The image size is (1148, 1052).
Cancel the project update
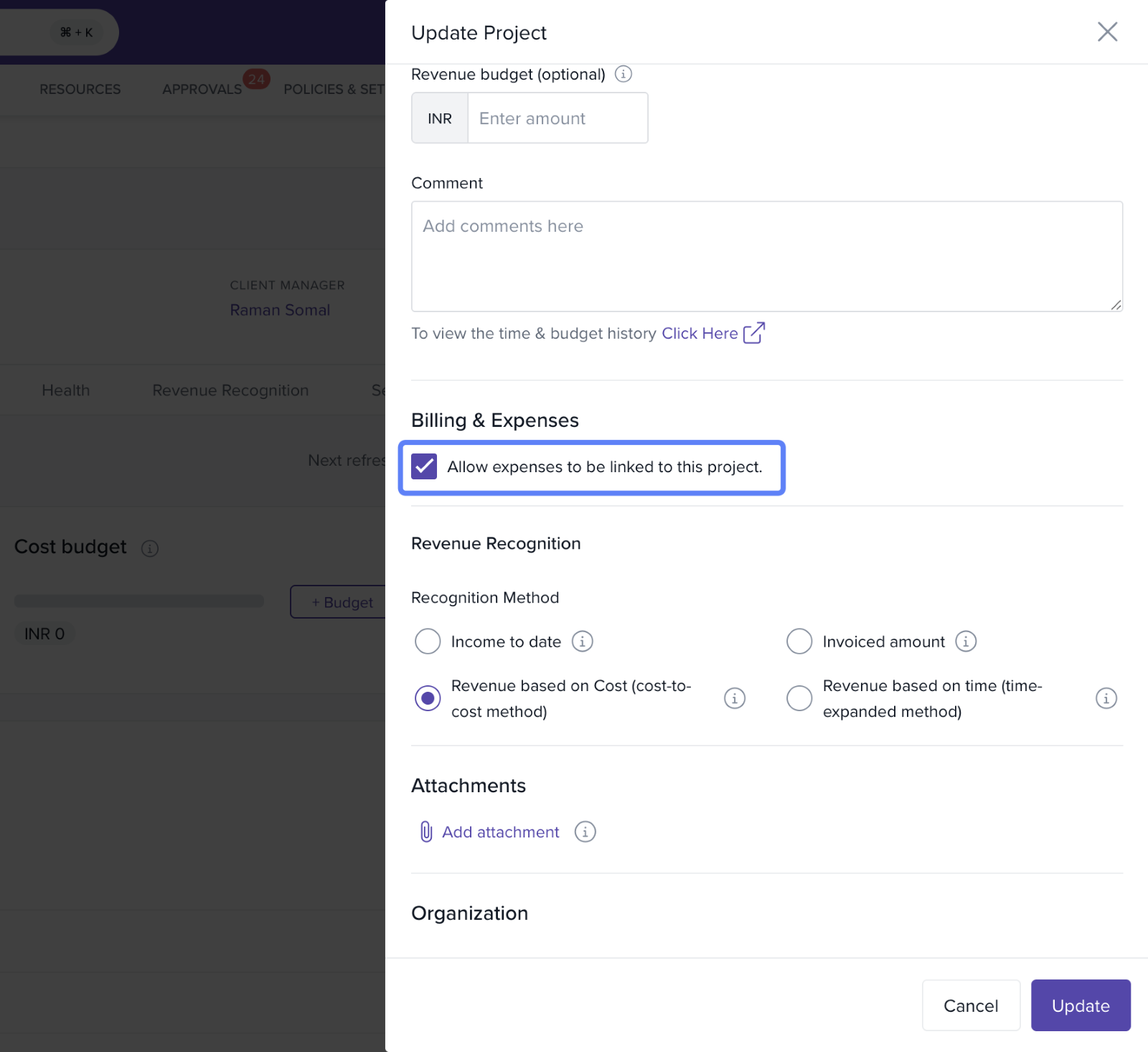click(x=971, y=1005)
